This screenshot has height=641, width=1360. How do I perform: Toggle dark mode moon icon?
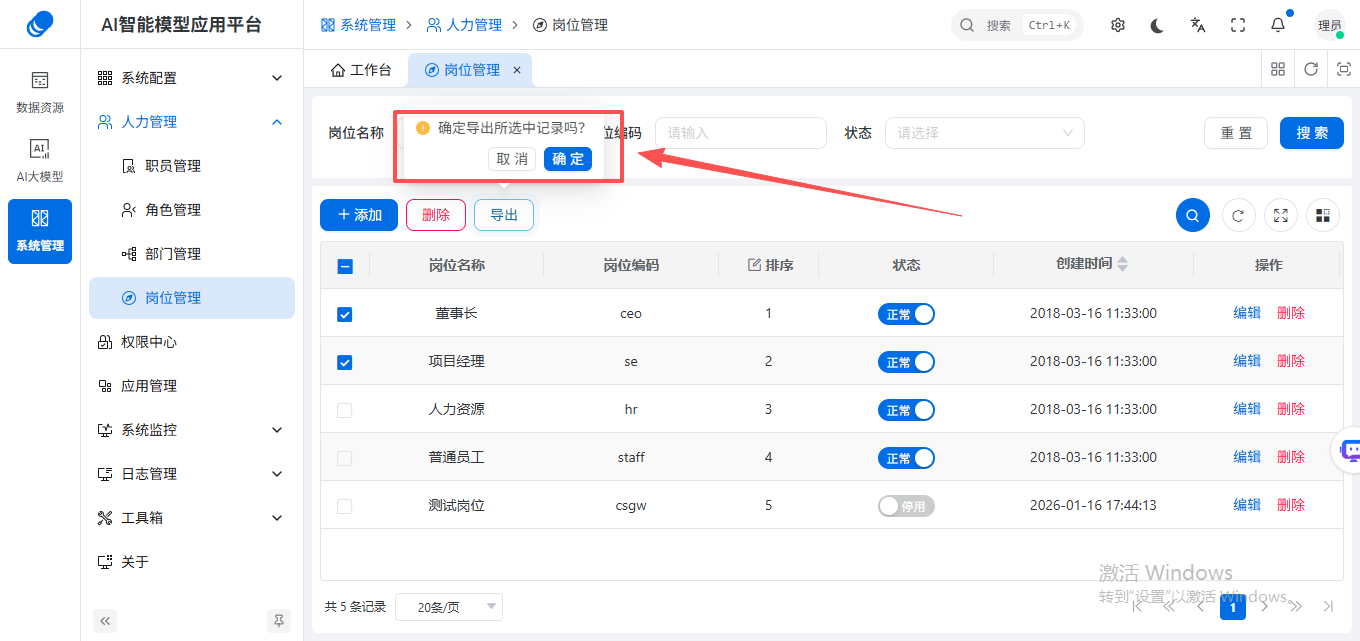point(1158,25)
